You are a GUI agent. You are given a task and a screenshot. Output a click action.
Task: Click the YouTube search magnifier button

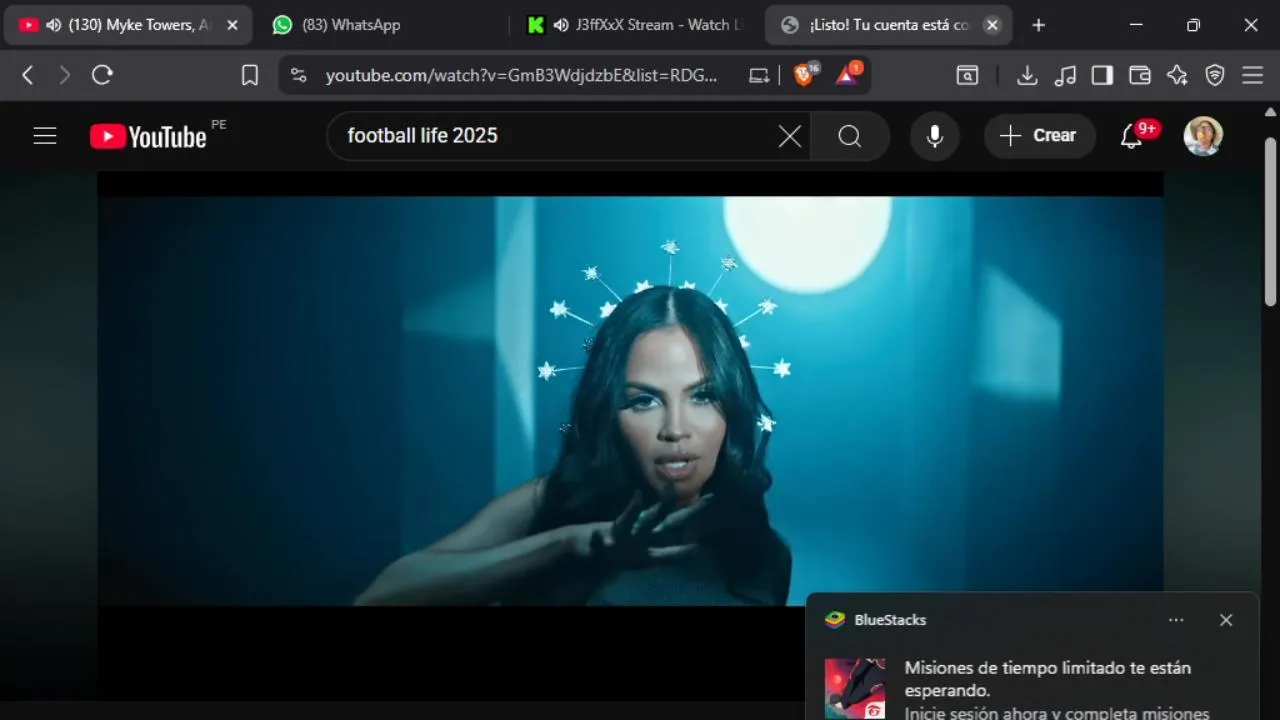[x=850, y=136]
